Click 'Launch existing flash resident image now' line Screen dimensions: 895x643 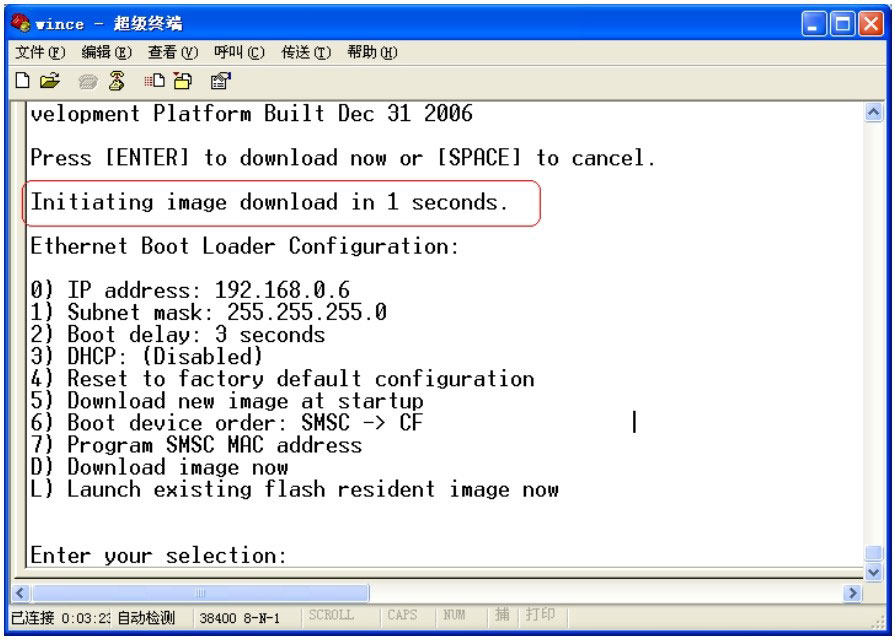tap(295, 490)
